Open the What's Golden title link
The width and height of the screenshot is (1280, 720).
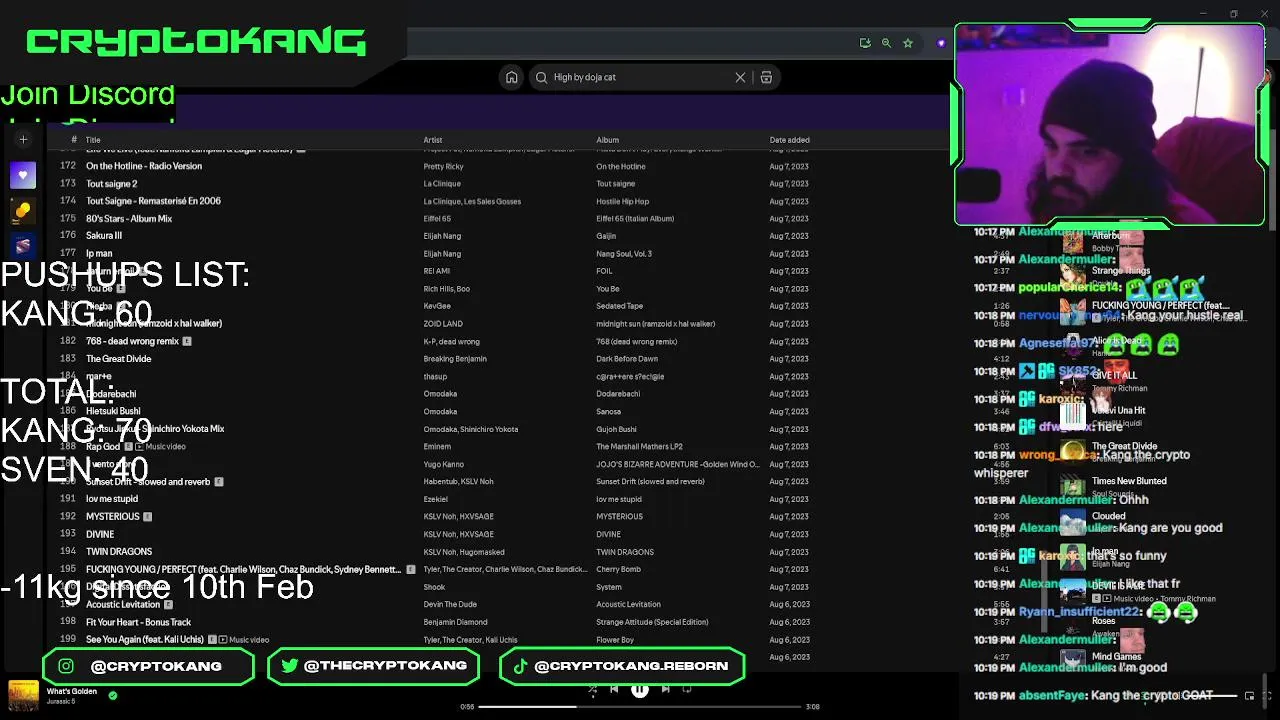click(x=72, y=691)
